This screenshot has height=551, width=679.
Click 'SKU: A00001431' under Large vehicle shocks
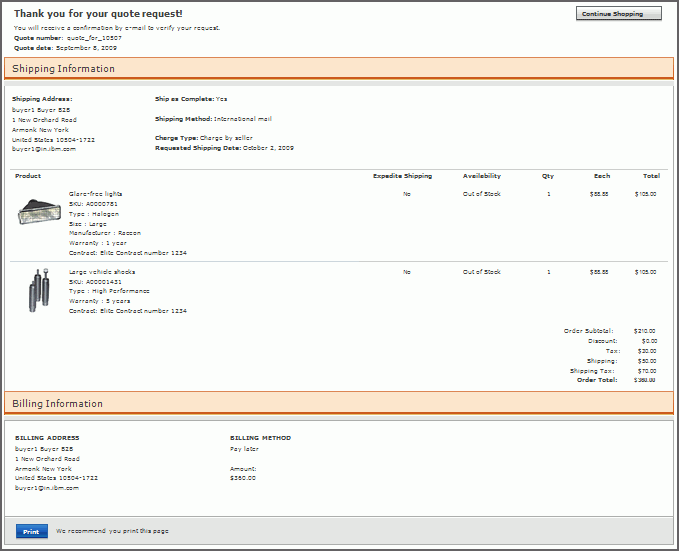95,282
